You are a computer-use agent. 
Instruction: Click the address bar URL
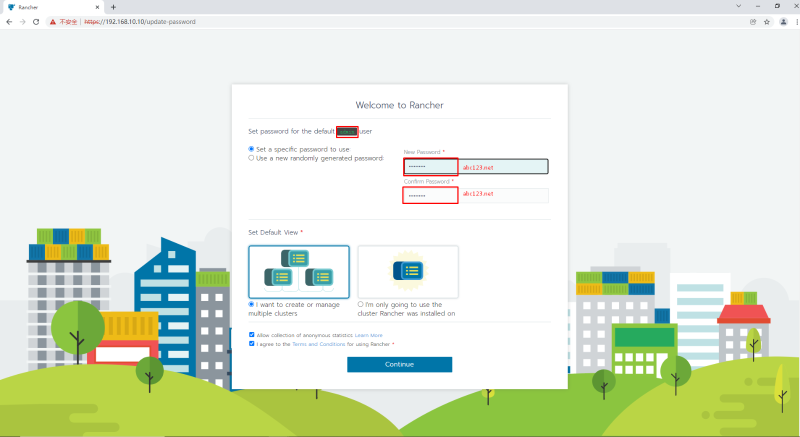(140, 22)
